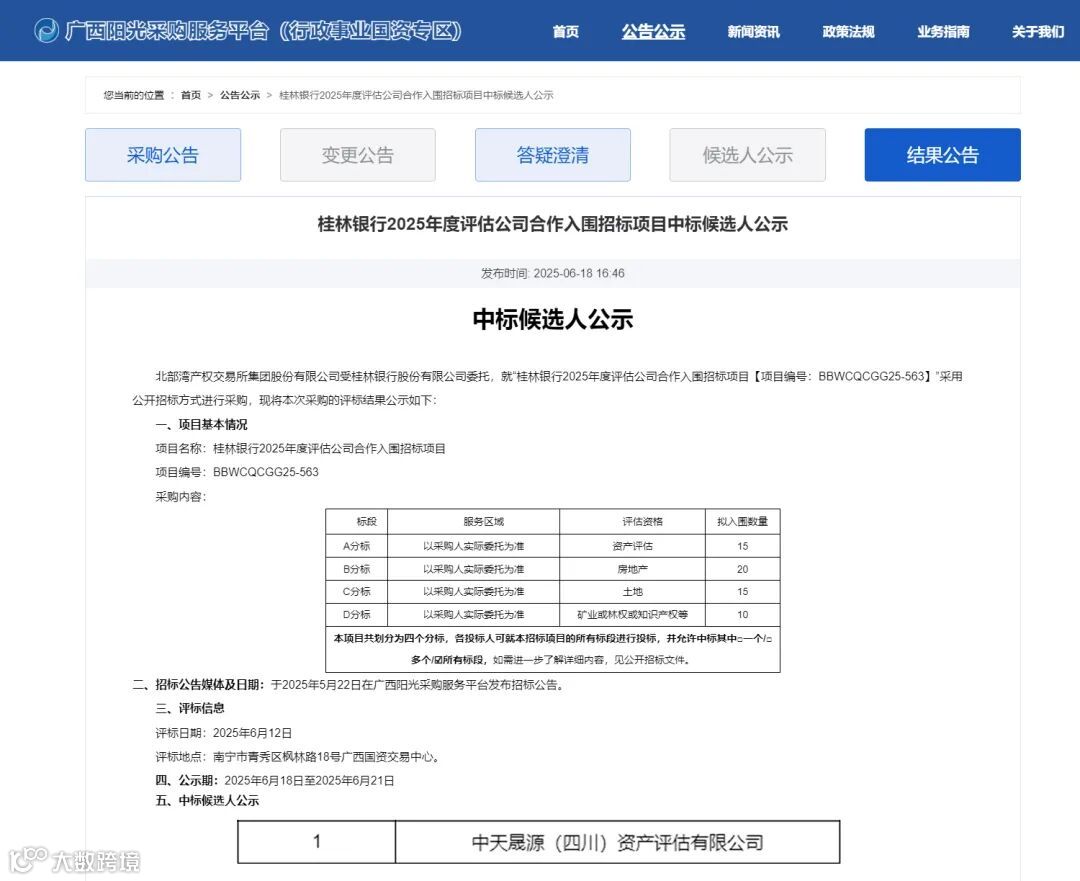Click the 服务区域 table header cell

click(474, 521)
